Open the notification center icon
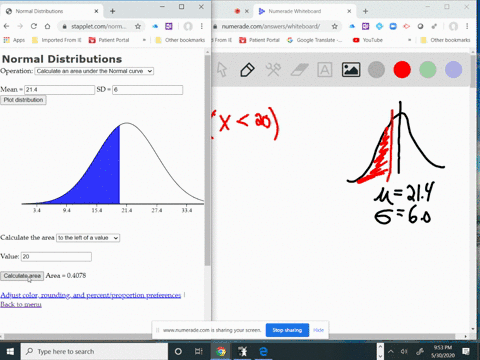The width and height of the screenshot is (480, 360). pyautogui.click(x=466, y=351)
